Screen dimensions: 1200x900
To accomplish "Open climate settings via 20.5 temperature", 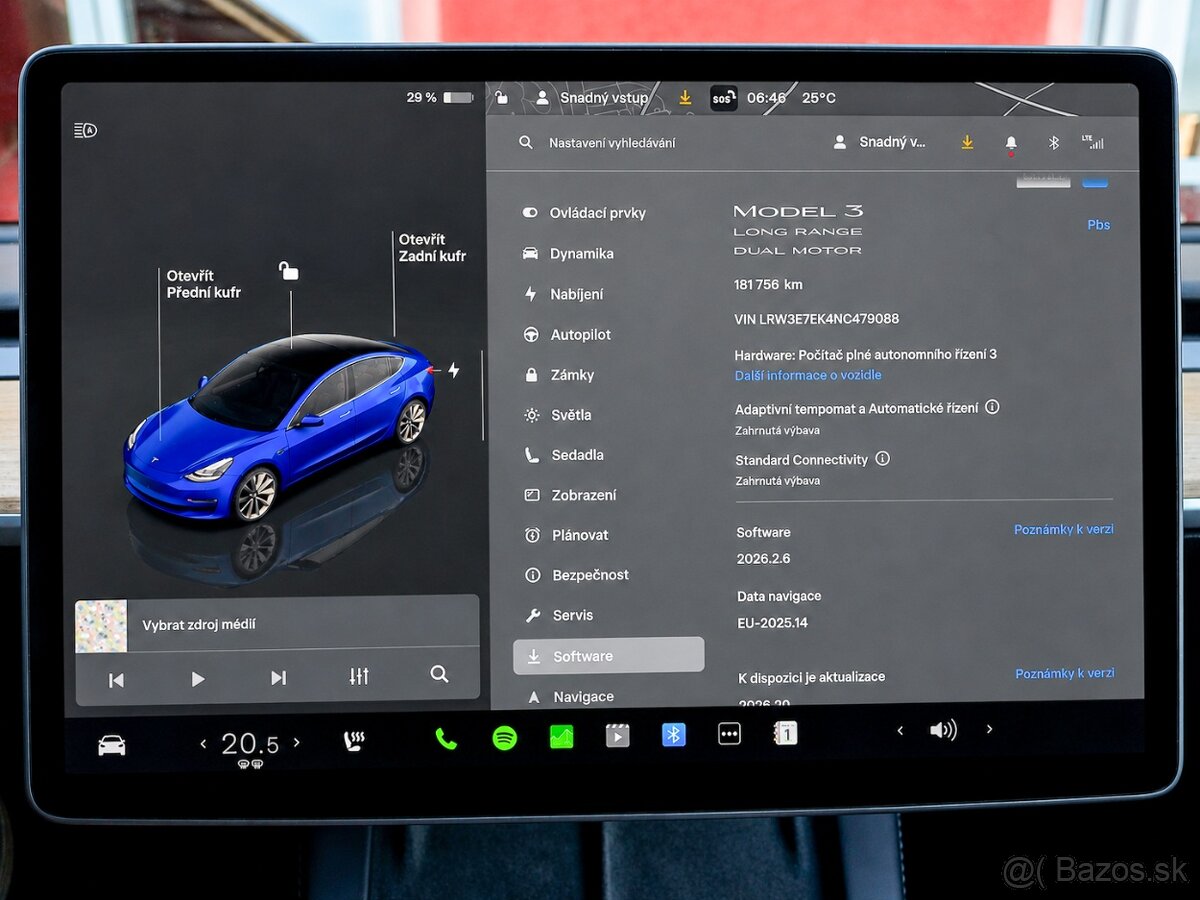I will click(x=250, y=744).
